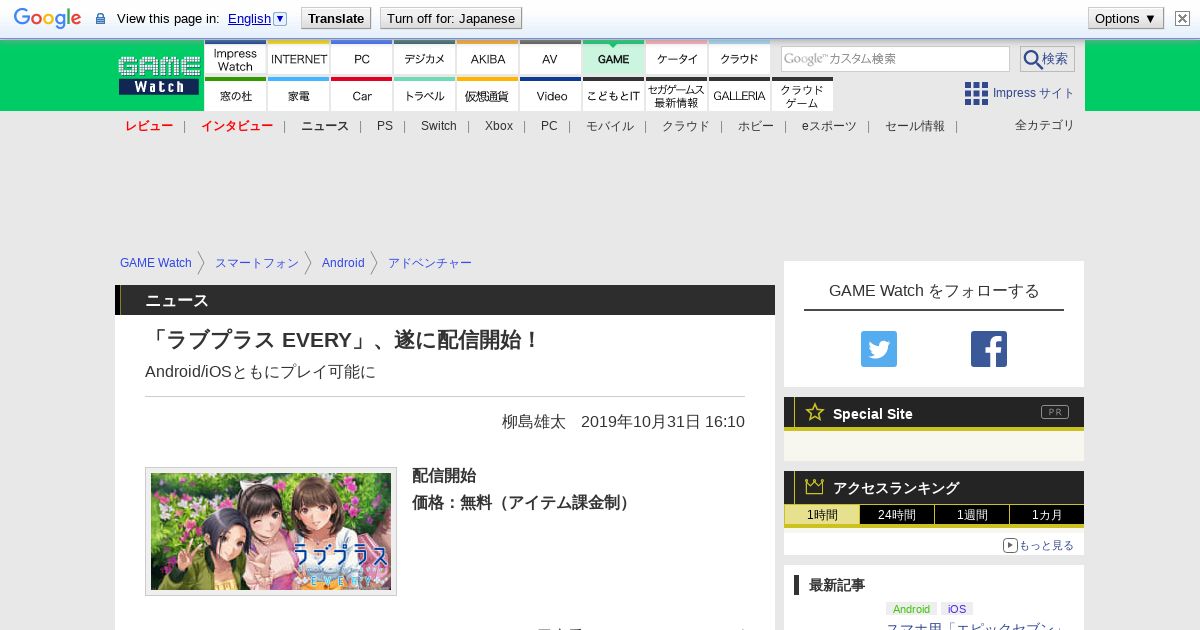Image resolution: width=1200 pixels, height=630 pixels.
Task: Open the クラウドゲーム tab
Action: (802, 95)
